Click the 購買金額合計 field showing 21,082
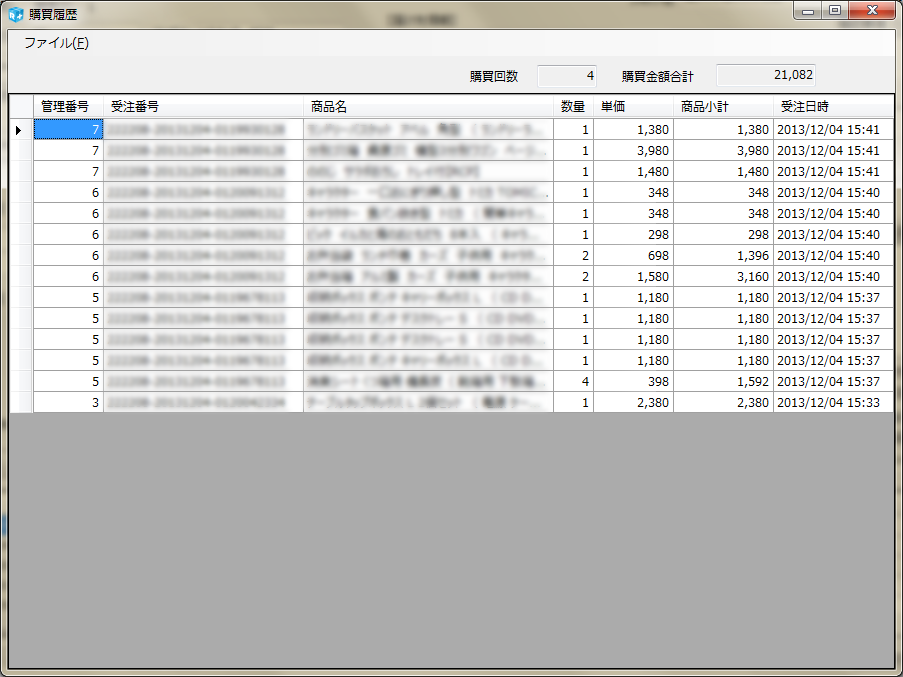 765,76
